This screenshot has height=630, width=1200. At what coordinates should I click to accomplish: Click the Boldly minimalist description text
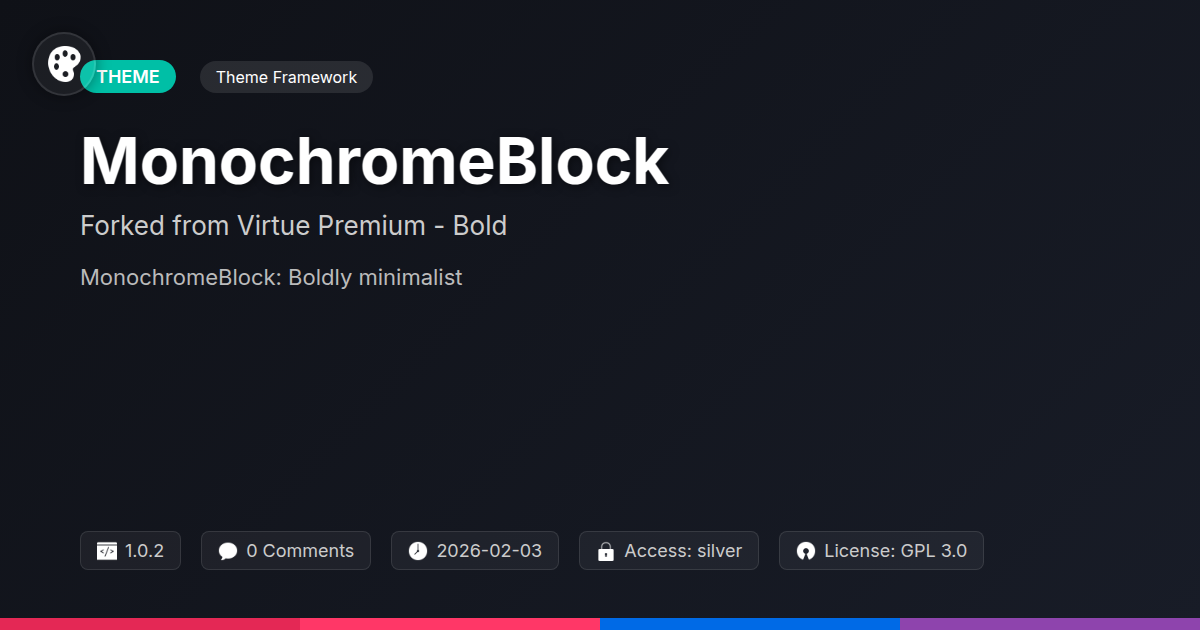tap(271, 277)
